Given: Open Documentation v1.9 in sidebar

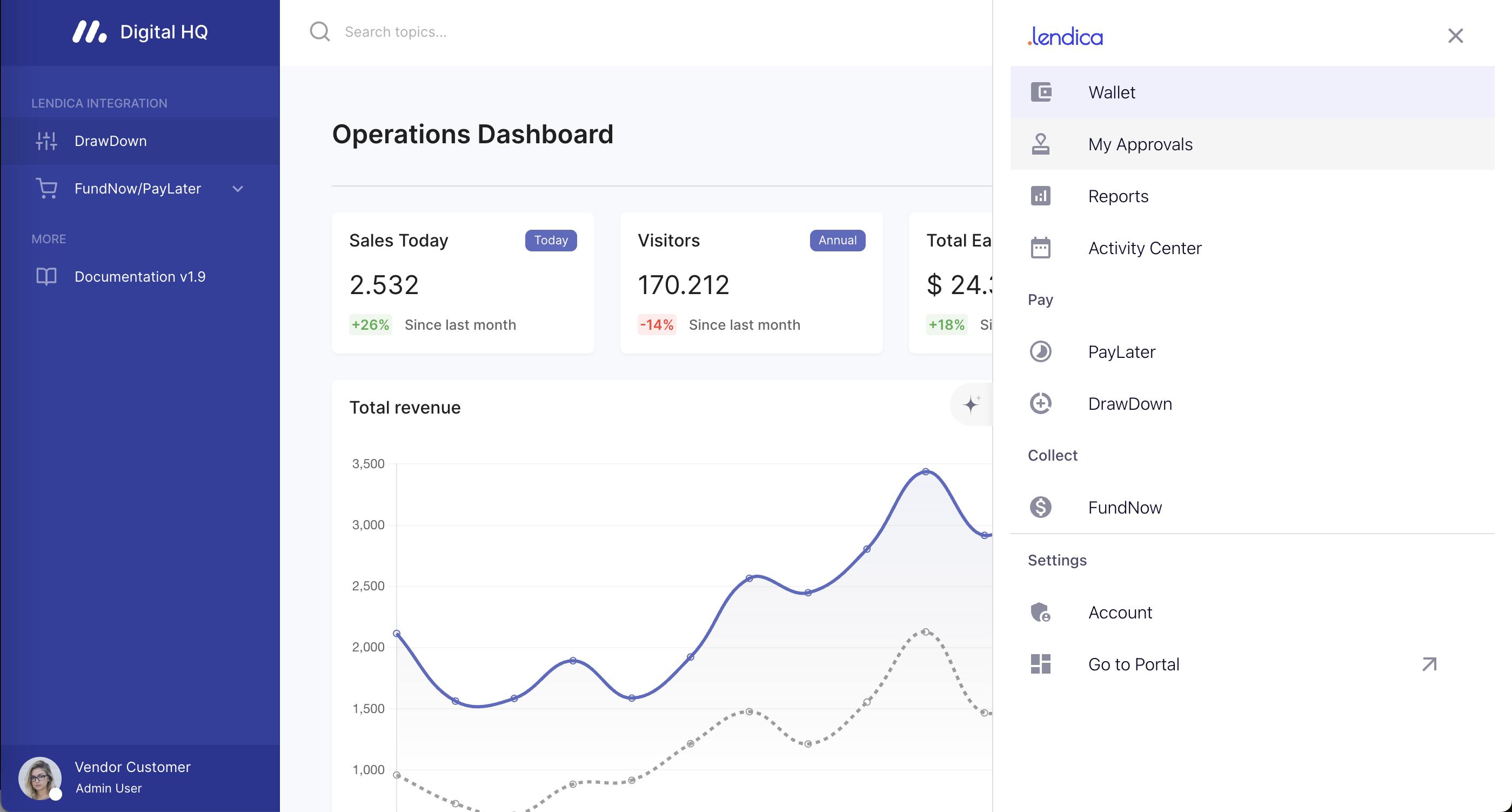Looking at the screenshot, I should 140,277.
